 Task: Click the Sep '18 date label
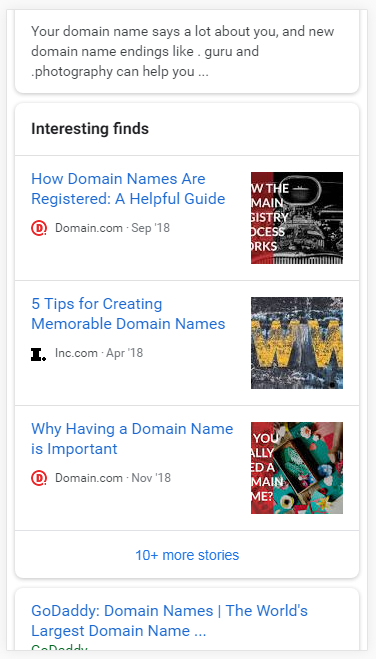click(x=150, y=228)
